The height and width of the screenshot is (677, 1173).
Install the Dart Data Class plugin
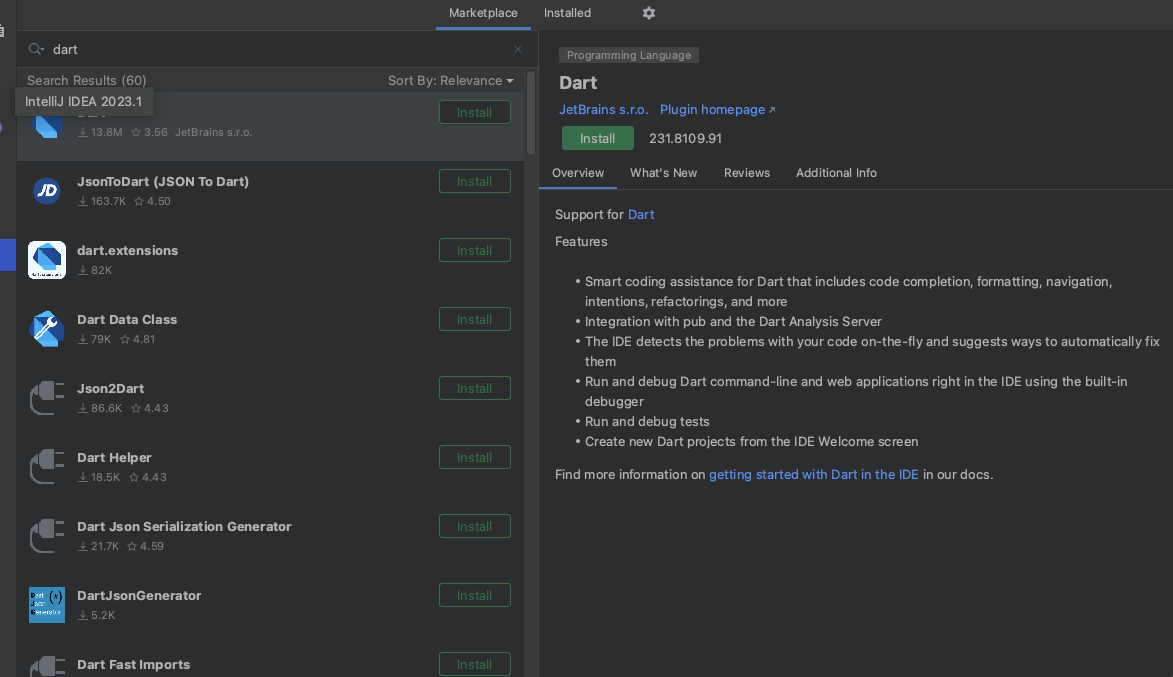[x=474, y=319]
